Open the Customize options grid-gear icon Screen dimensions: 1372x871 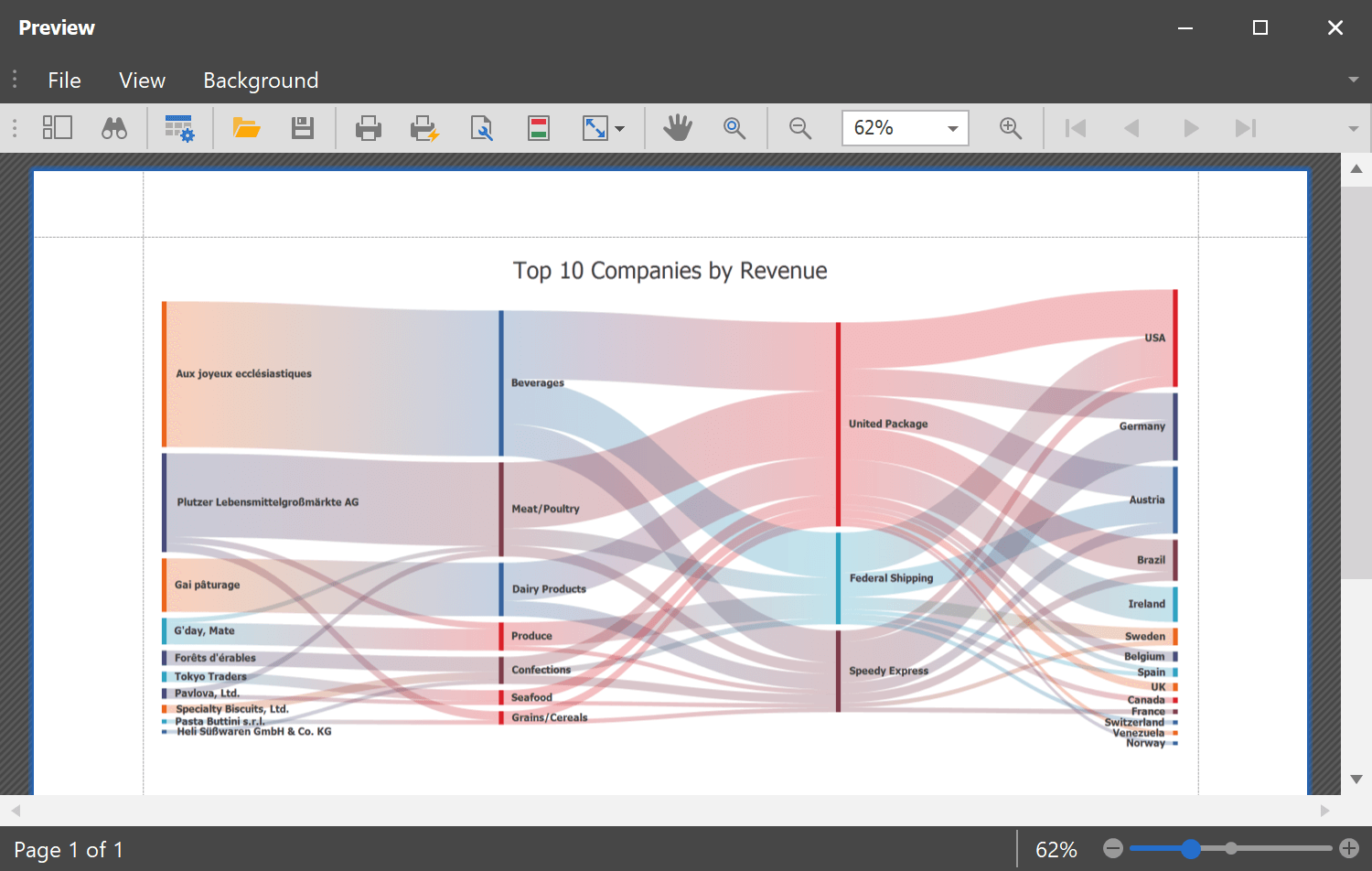pos(179,128)
